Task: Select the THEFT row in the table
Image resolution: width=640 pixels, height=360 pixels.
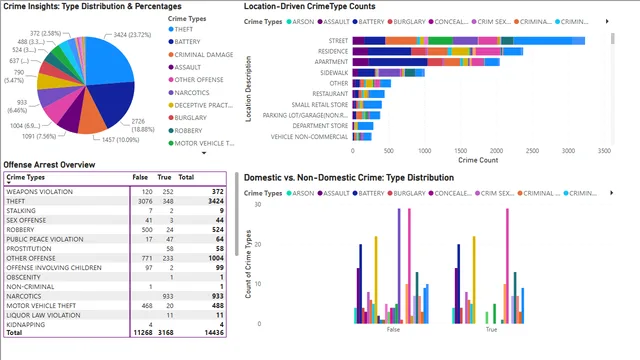Action: pyautogui.click(x=115, y=201)
